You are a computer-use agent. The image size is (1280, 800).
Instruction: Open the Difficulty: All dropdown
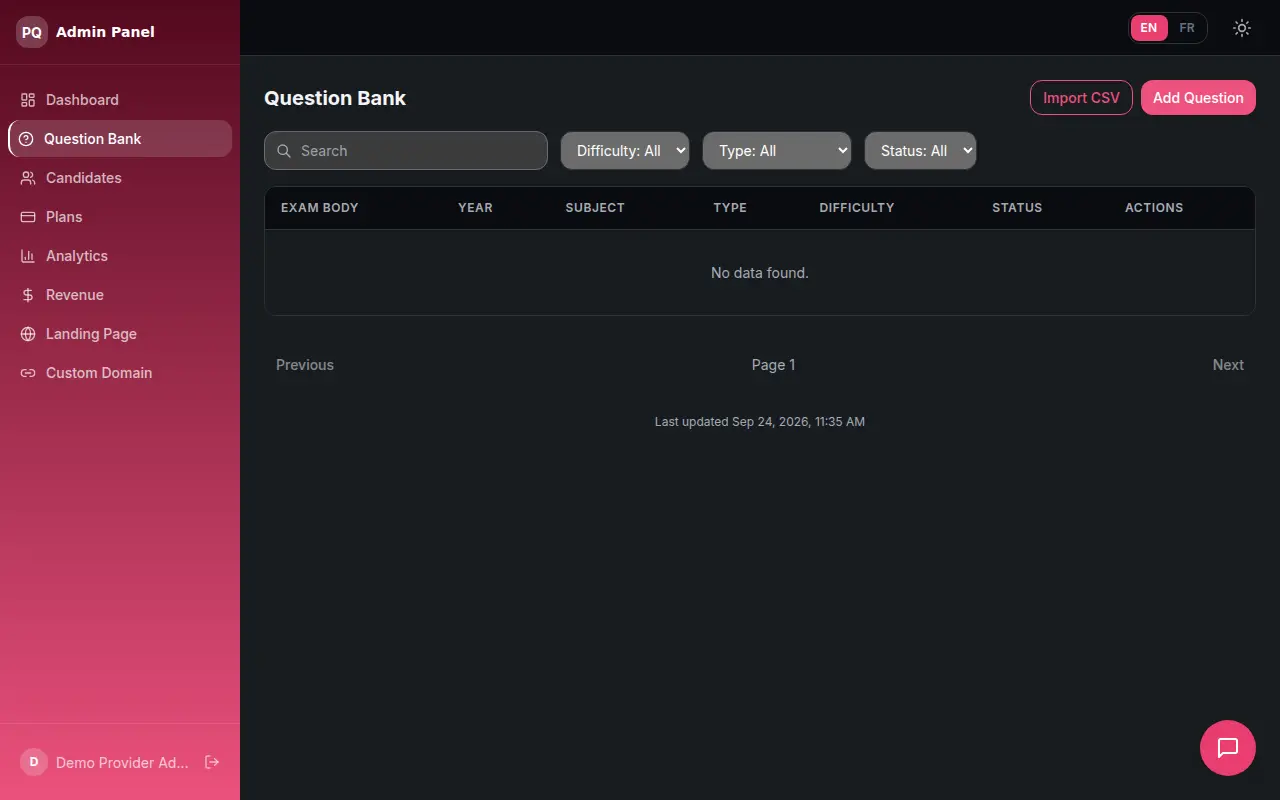pyautogui.click(x=625, y=151)
